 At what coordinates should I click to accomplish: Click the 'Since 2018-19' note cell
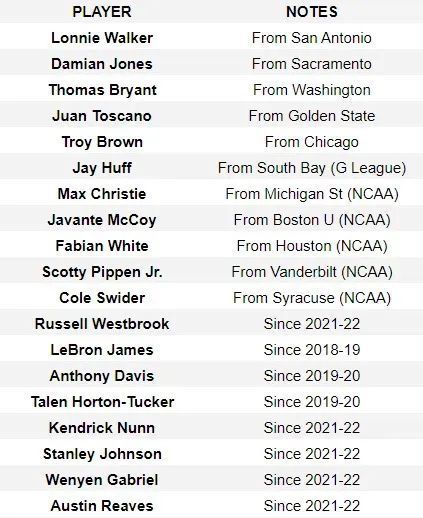(312, 350)
